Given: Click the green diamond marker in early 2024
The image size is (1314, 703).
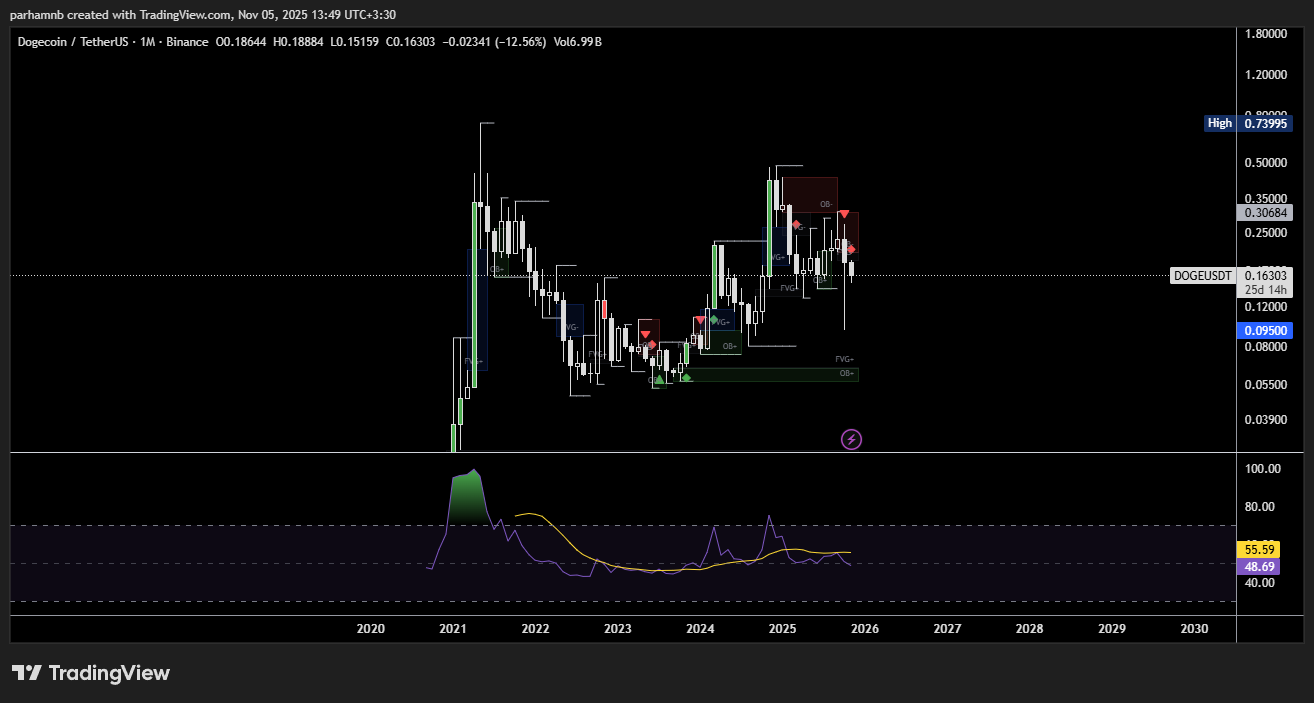Looking at the screenshot, I should [x=712, y=319].
